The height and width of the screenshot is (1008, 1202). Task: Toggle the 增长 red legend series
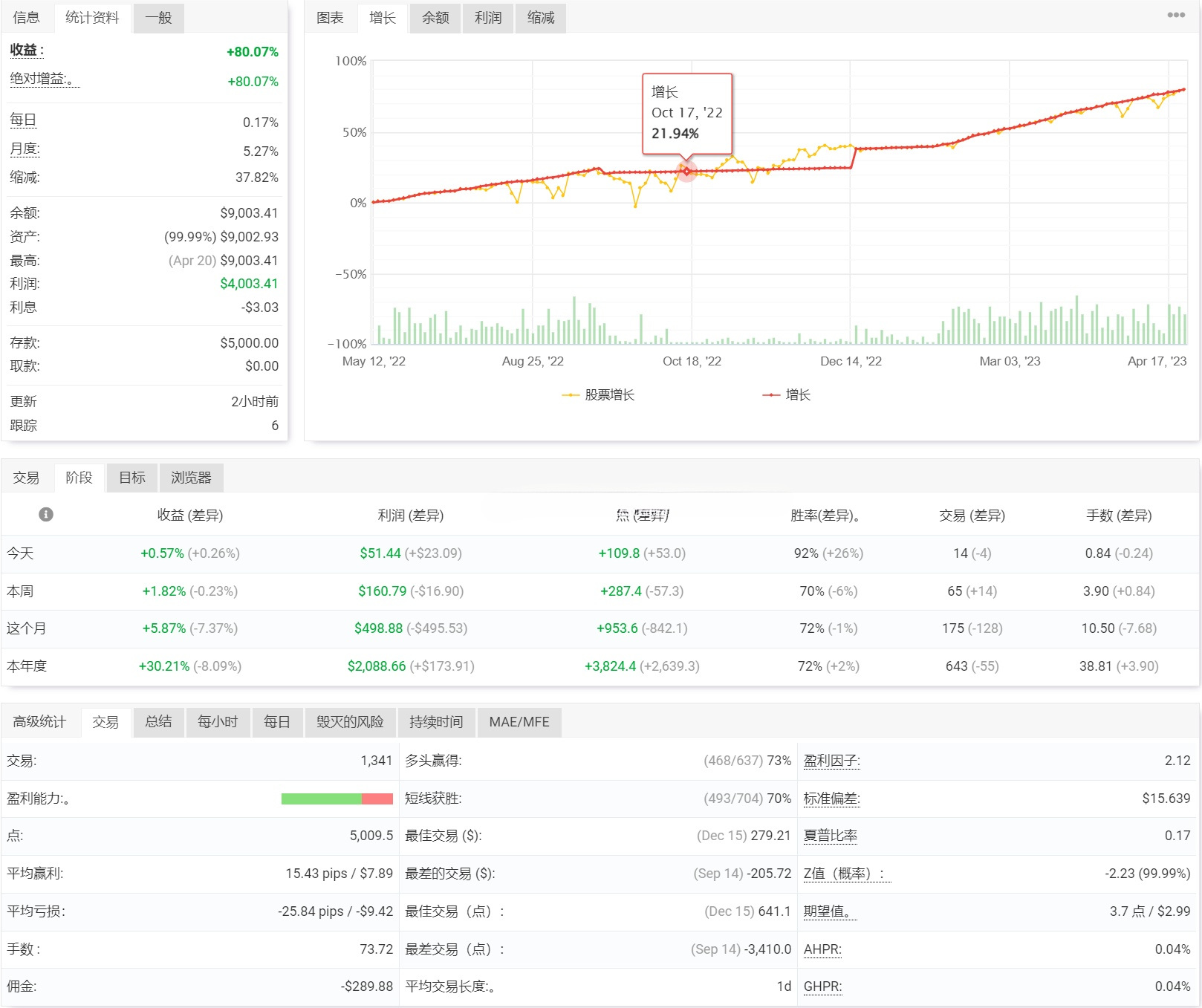(787, 394)
